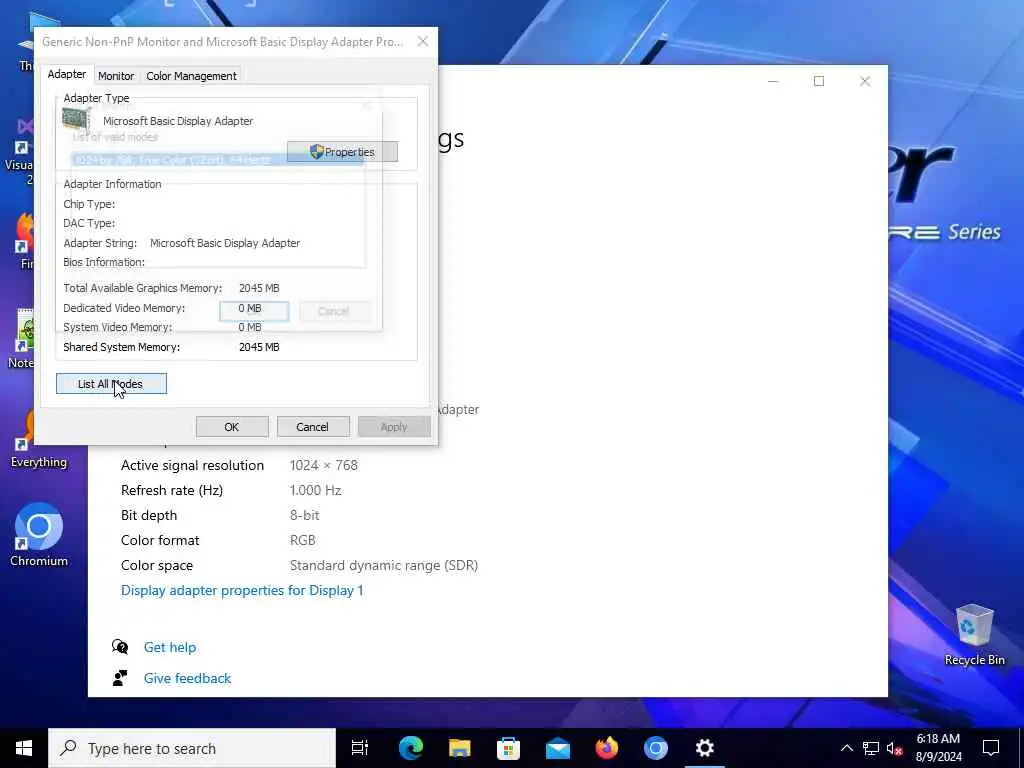Launch Microsoft Edge from the taskbar
The width and height of the screenshot is (1024, 768).
[x=411, y=748]
